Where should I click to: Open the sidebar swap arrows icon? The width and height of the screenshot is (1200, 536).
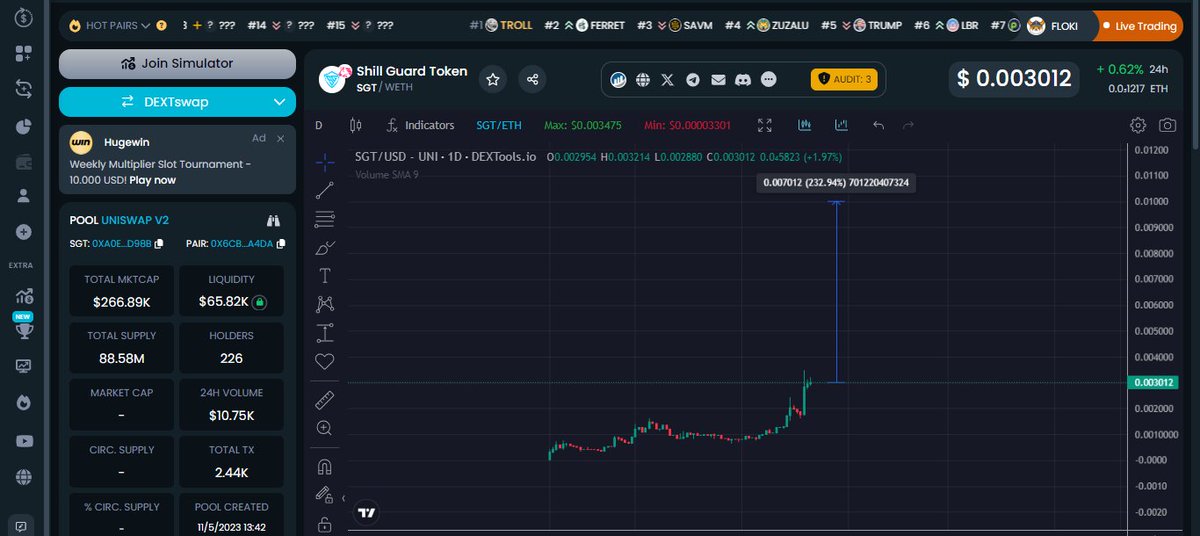pos(24,89)
